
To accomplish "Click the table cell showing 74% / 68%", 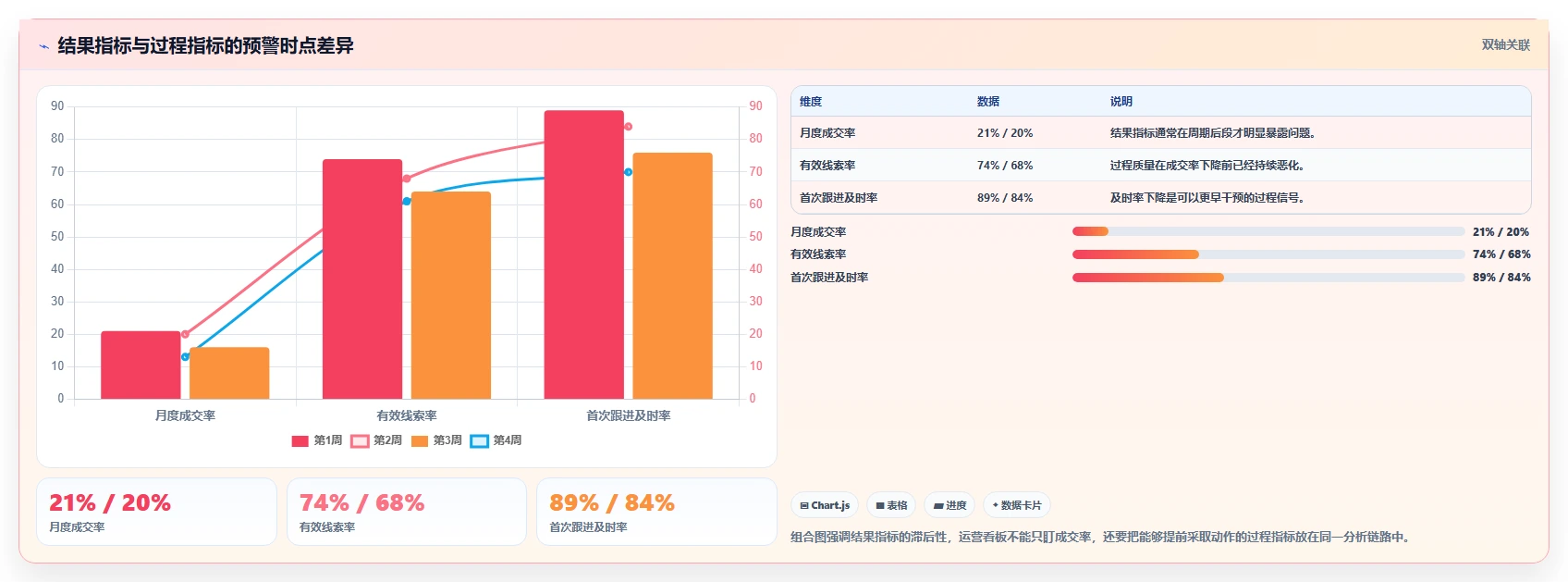I will 1005,166.
